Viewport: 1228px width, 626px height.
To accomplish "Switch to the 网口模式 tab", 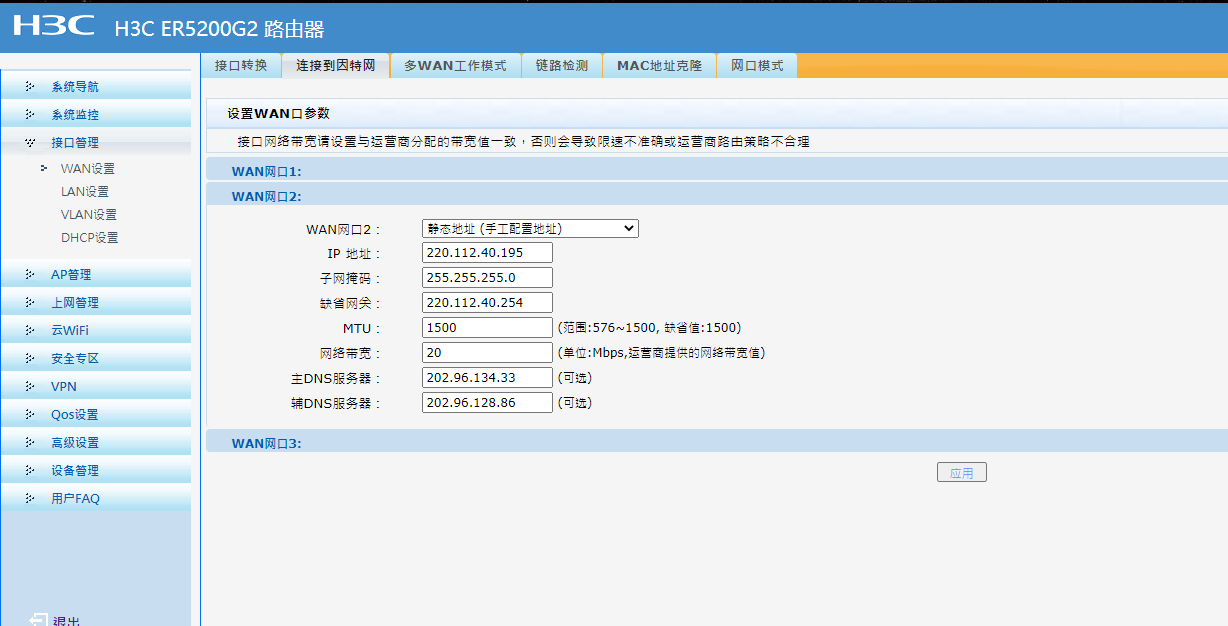I will coord(757,66).
